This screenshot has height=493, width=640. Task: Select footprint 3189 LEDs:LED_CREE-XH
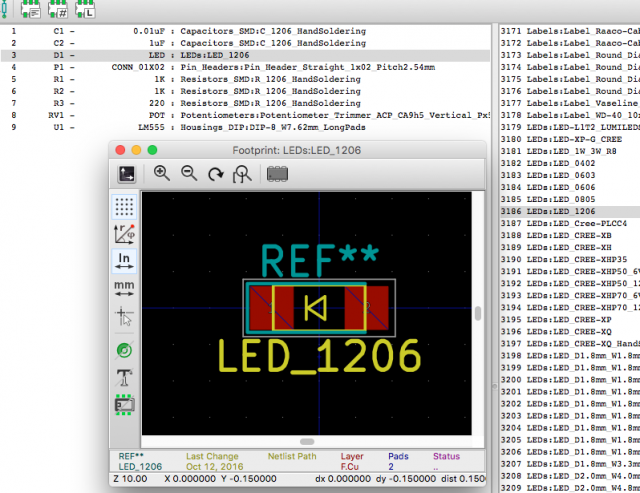pos(570,248)
